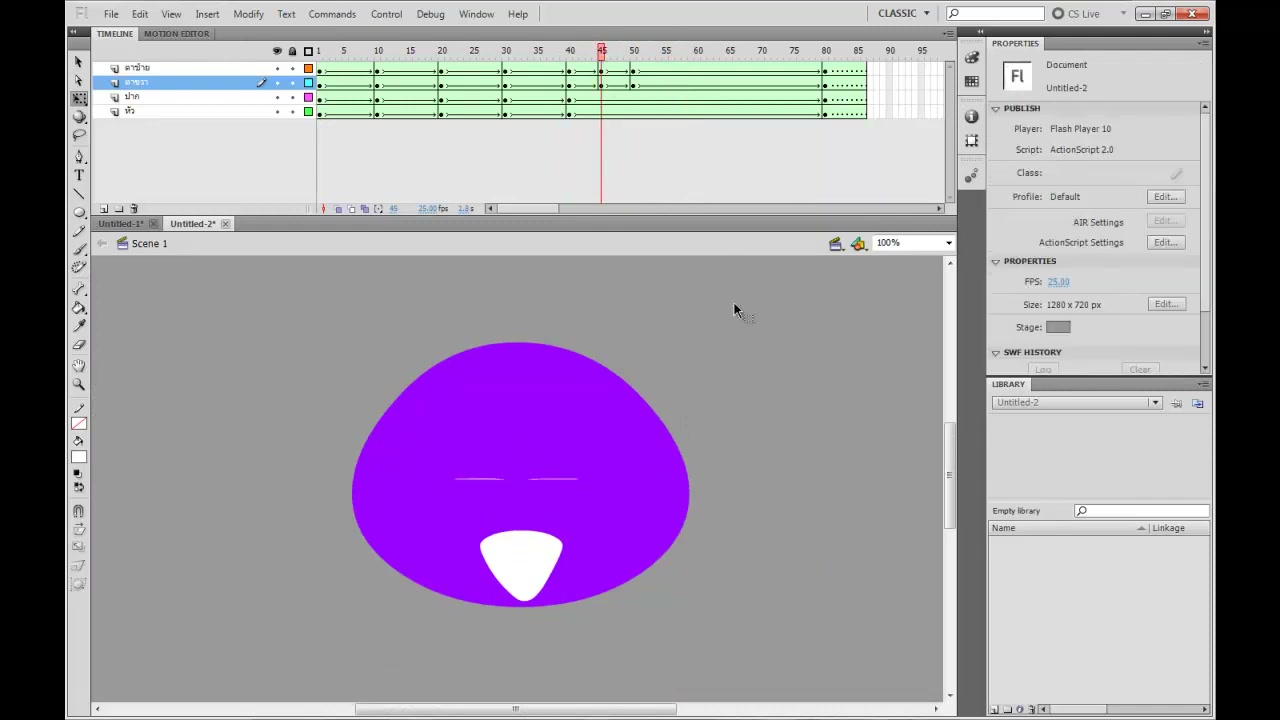Image resolution: width=1280 pixels, height=720 pixels.
Task: Create a new layer in timeline
Action: [x=103, y=209]
